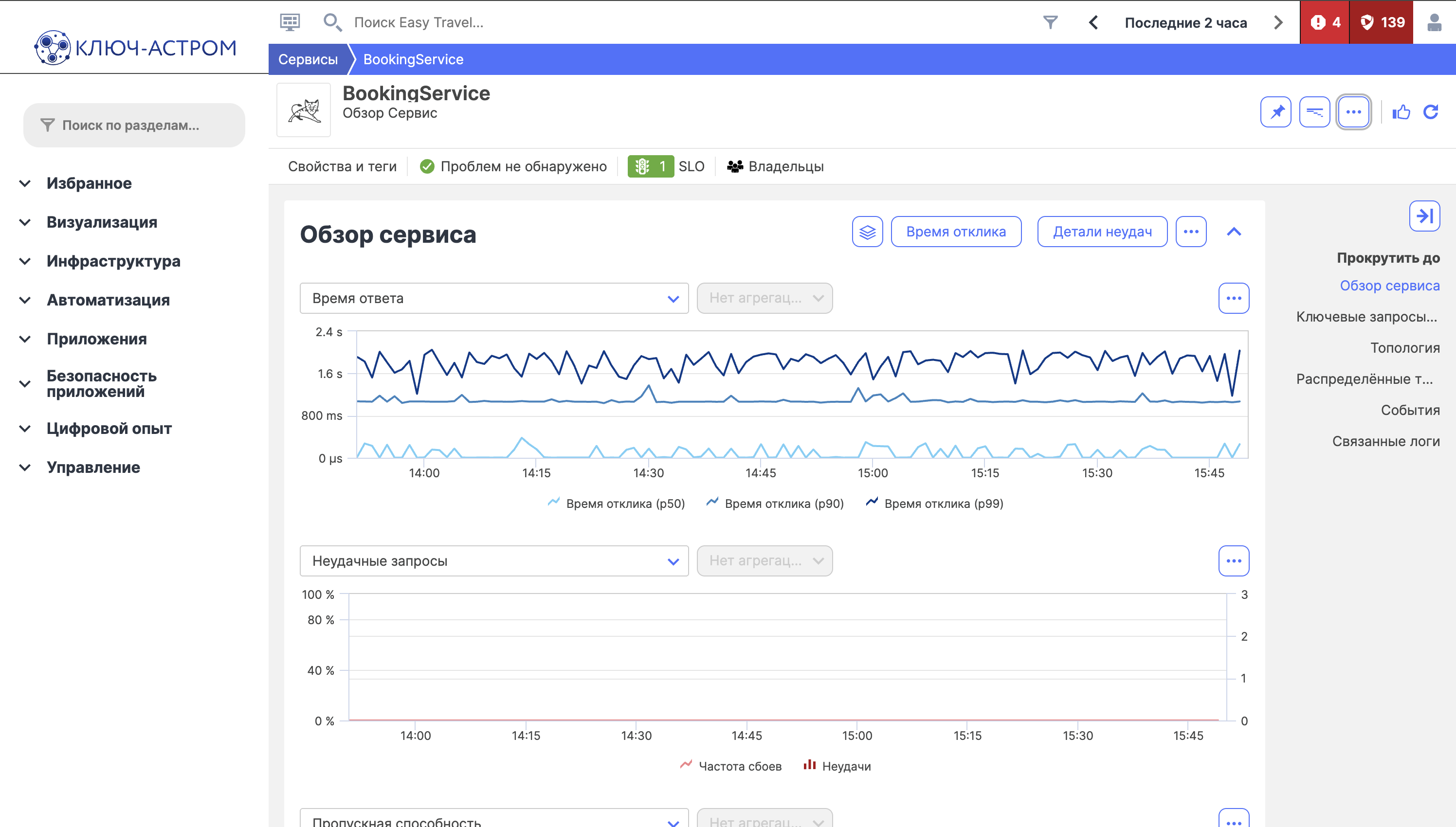Click the refresh icon in the header
The width and height of the screenshot is (1456, 827).
pos(1430,112)
